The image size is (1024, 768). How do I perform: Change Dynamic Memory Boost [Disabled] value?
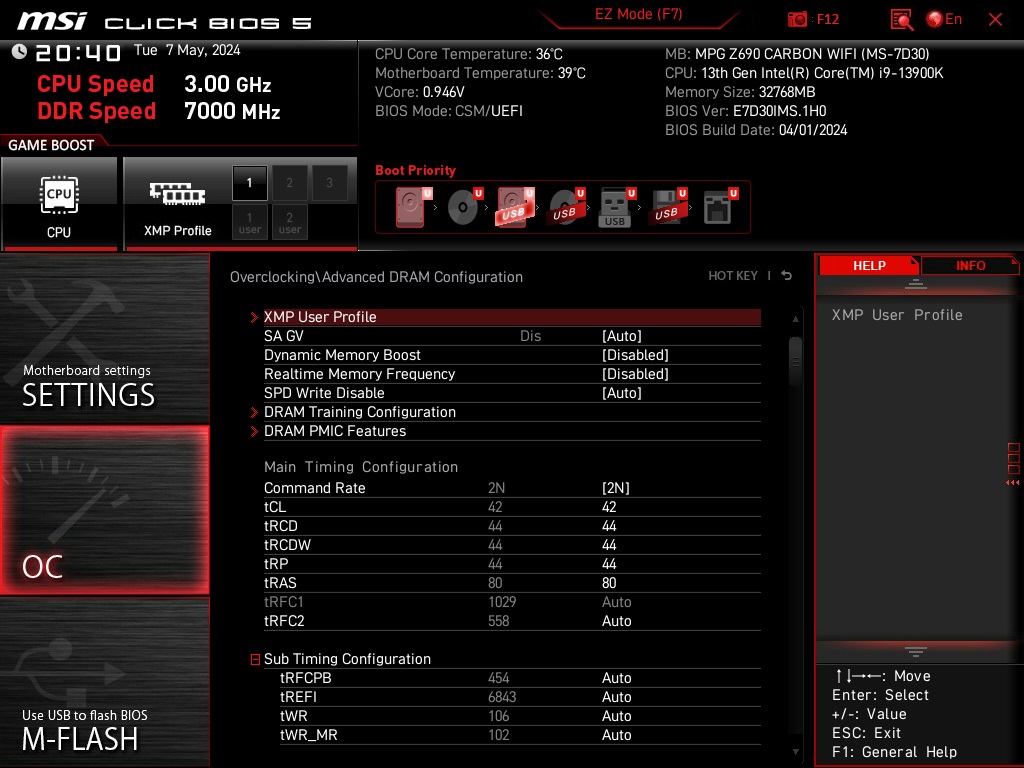pyautogui.click(x=635, y=355)
